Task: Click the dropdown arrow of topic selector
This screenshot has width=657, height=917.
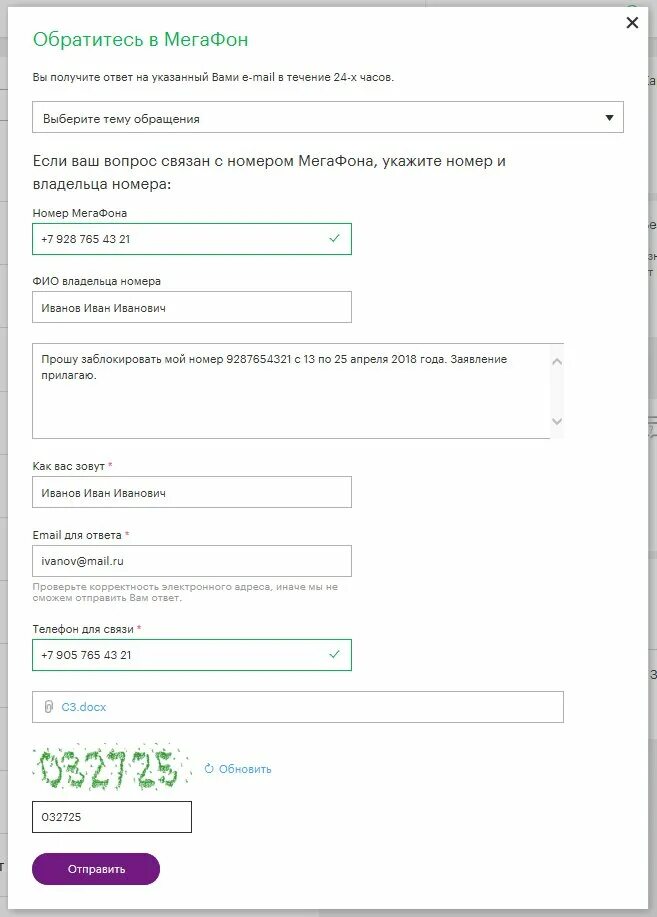Action: point(609,118)
